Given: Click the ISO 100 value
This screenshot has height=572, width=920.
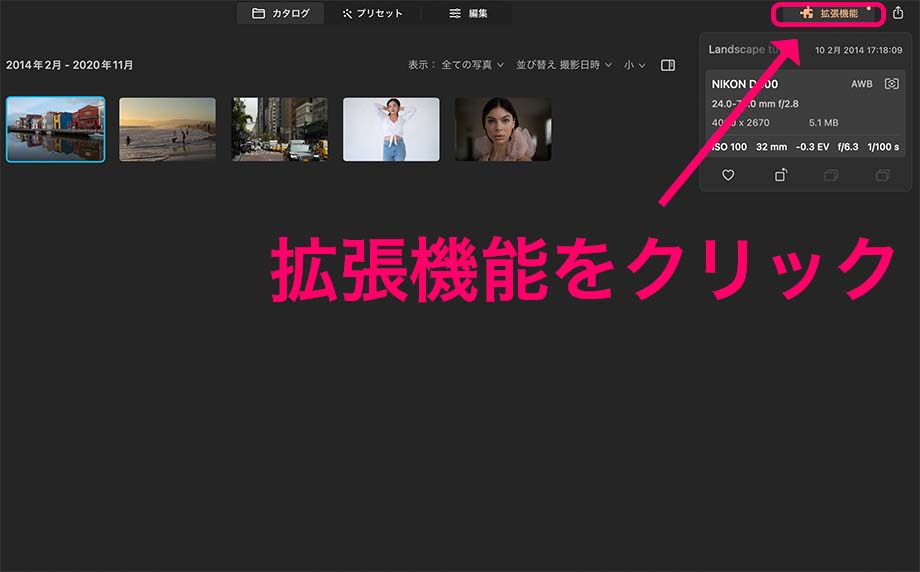Looking at the screenshot, I should point(729,147).
